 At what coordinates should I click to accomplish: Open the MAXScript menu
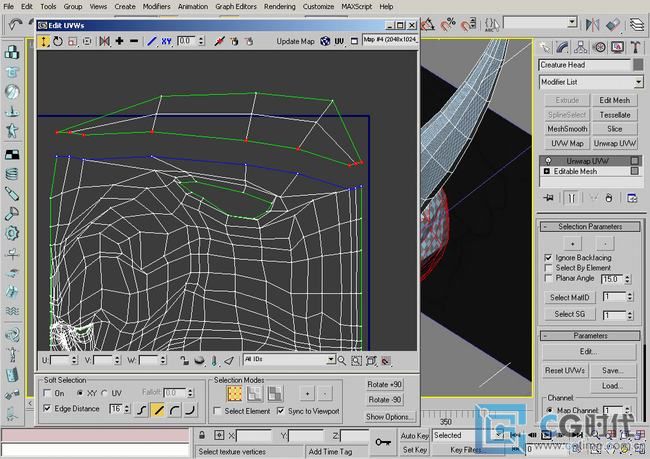click(x=357, y=7)
